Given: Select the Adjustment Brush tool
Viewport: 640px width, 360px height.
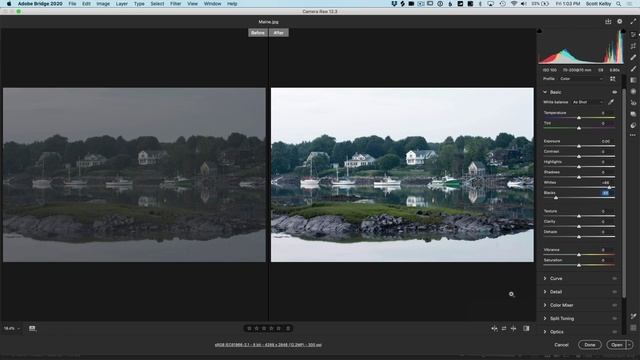Looking at the screenshot, I should [x=633, y=69].
